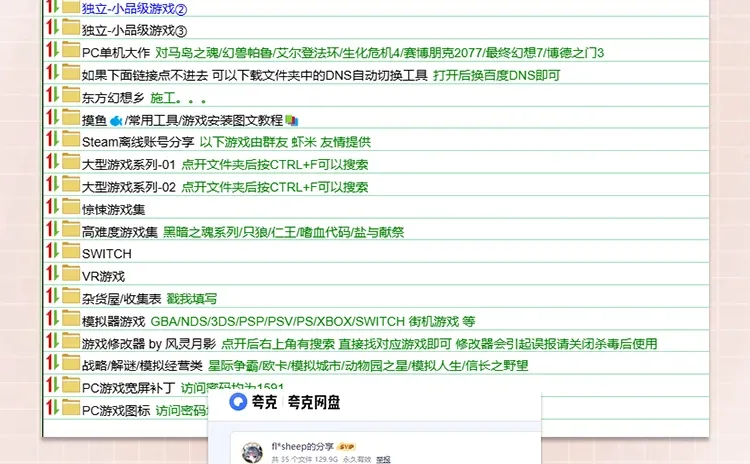Click folder icon beside 杂货屋/收集表
This screenshot has width=750, height=464.
click(x=71, y=296)
